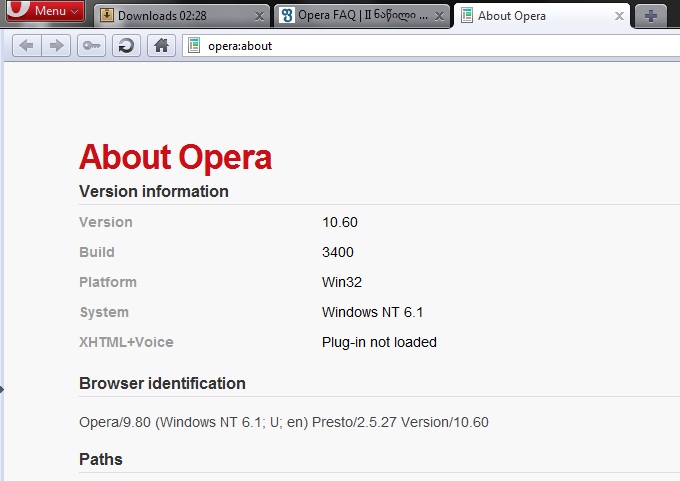Image resolution: width=680 pixels, height=481 pixels.
Task: Open the Opera Menu button
Action: pos(44,11)
